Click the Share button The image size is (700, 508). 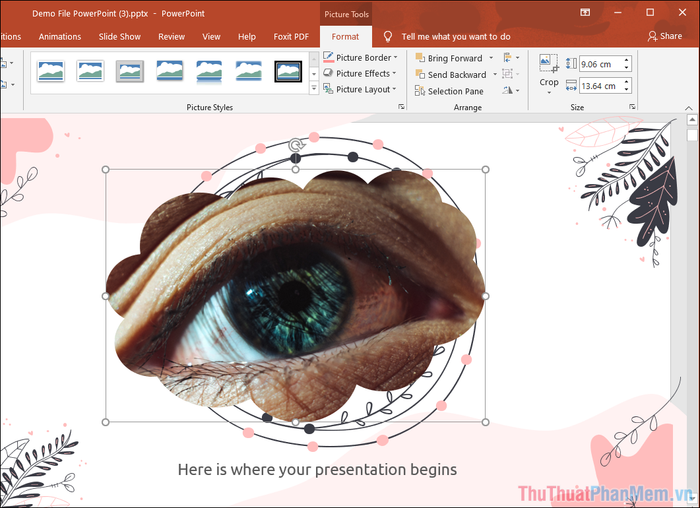point(665,36)
